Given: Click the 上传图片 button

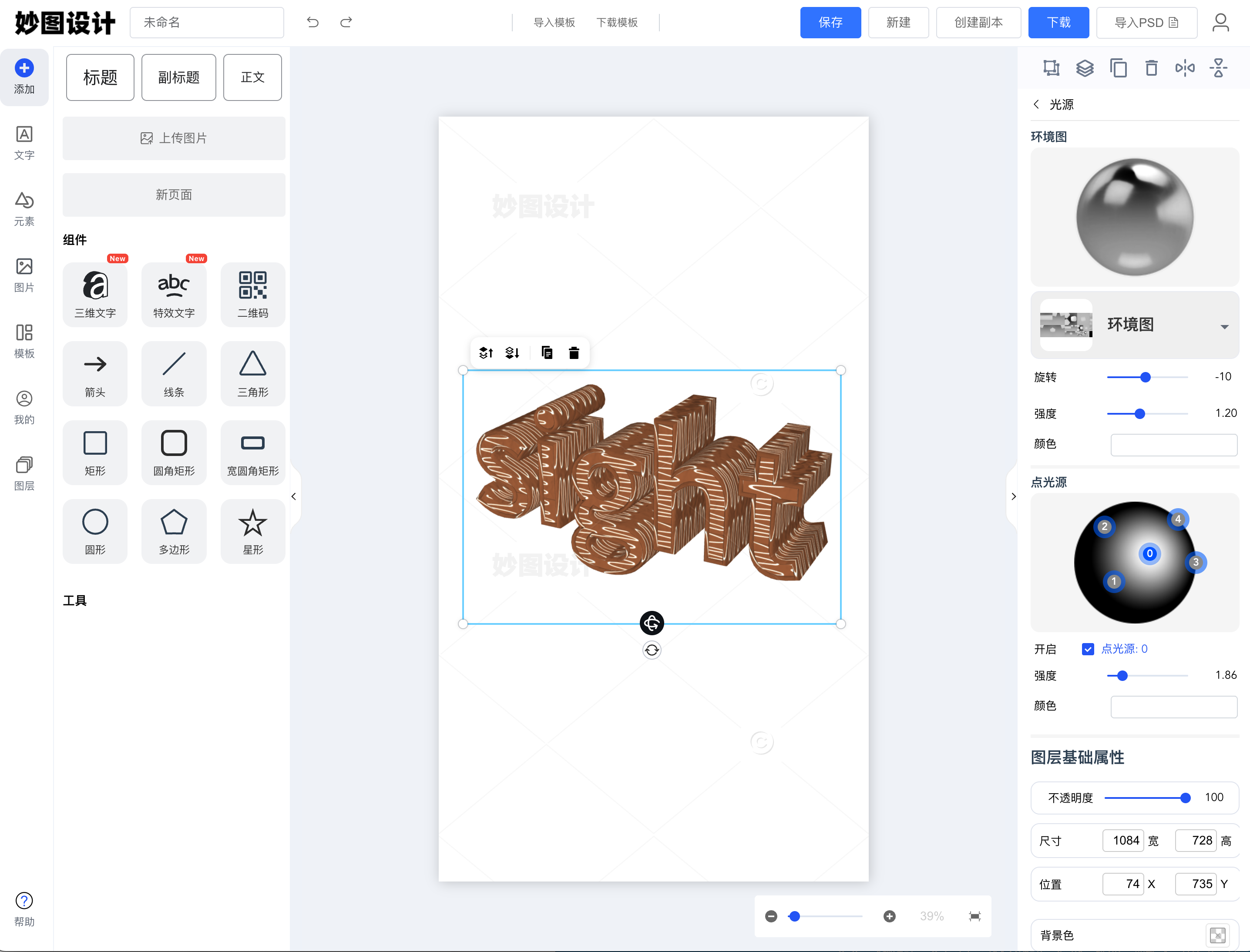Looking at the screenshot, I should 174,137.
